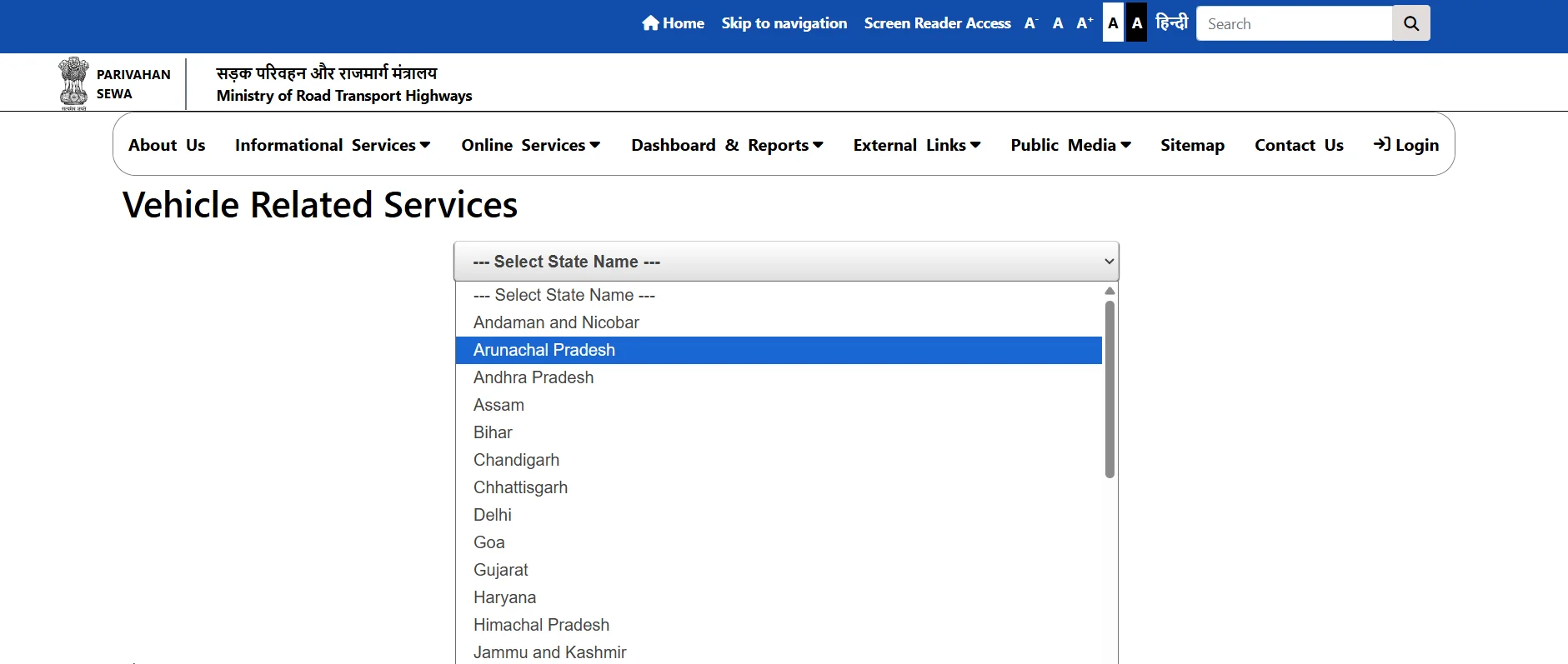The image size is (1568, 664).
Task: Click the Login arrow icon
Action: pyautogui.click(x=1381, y=144)
